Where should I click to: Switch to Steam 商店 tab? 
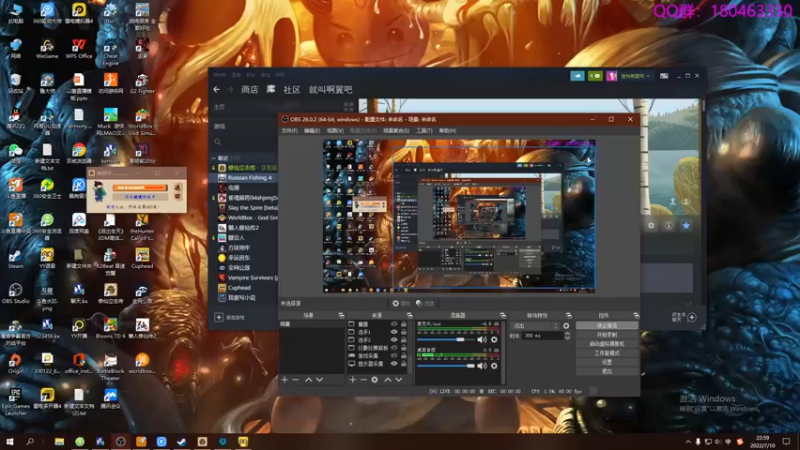[249, 89]
